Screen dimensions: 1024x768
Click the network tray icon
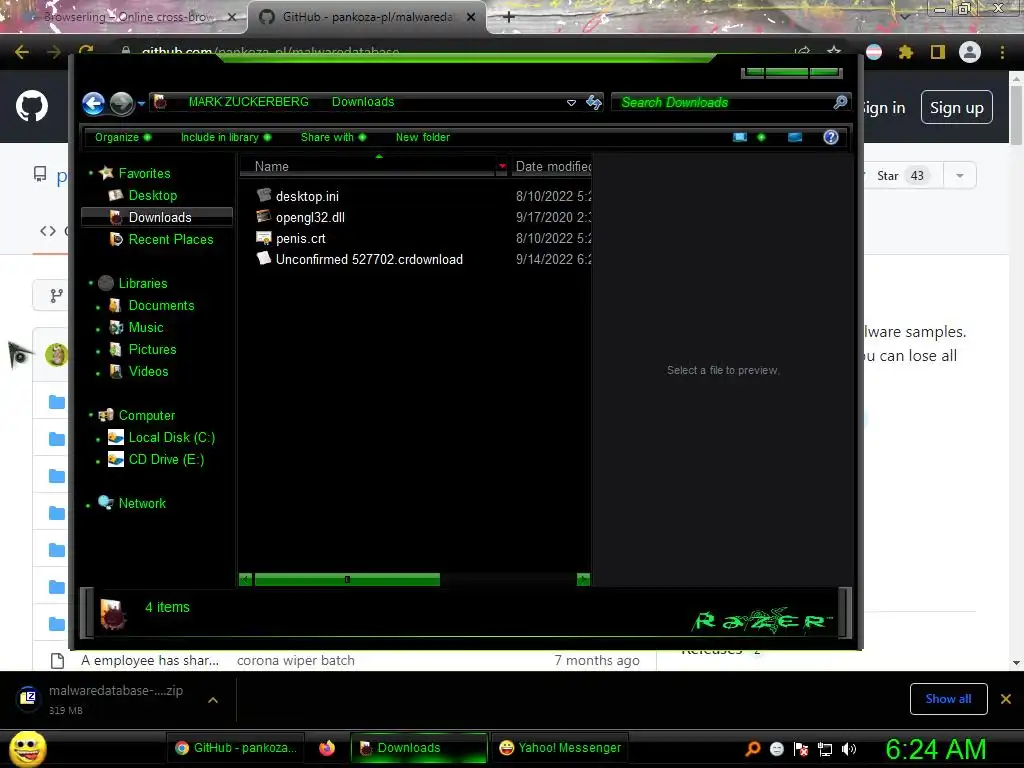click(x=825, y=749)
